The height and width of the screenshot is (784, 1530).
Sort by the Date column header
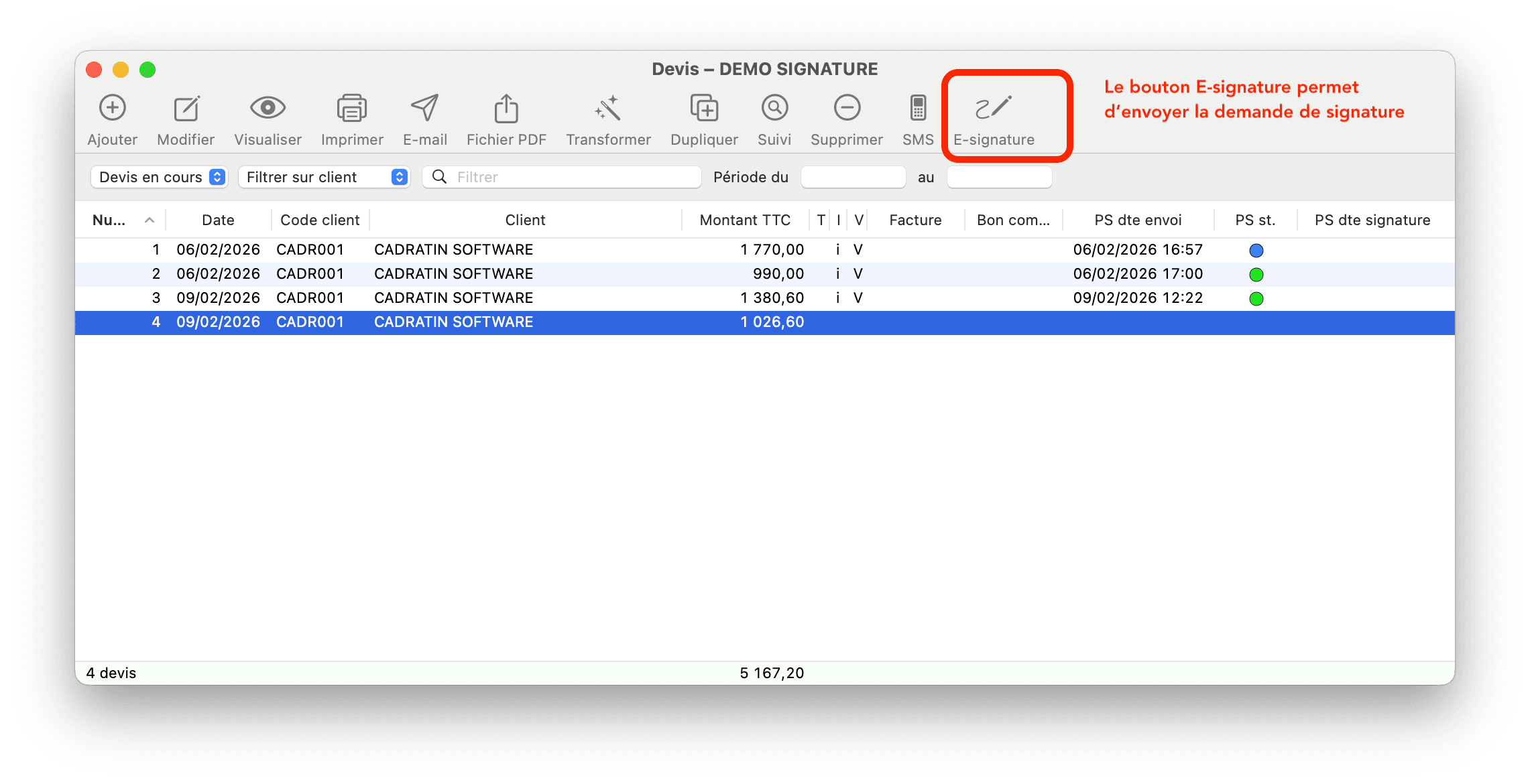(x=218, y=220)
